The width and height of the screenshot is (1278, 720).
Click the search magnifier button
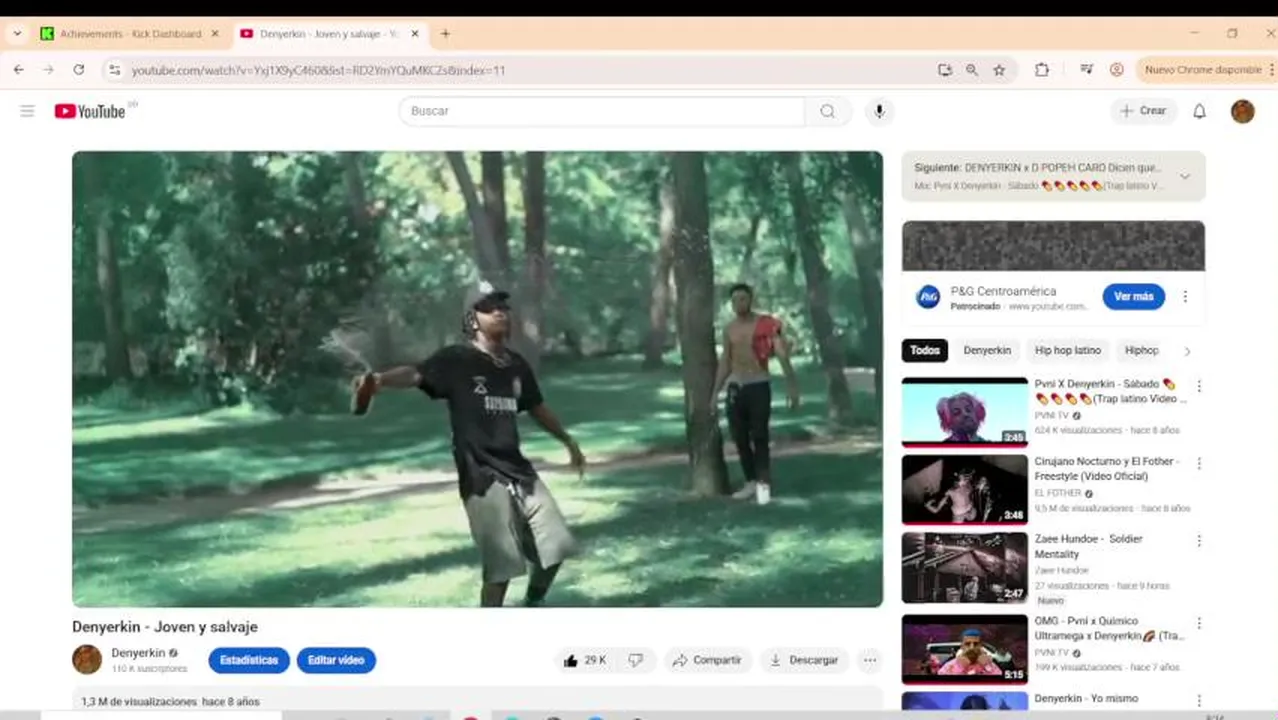(827, 111)
